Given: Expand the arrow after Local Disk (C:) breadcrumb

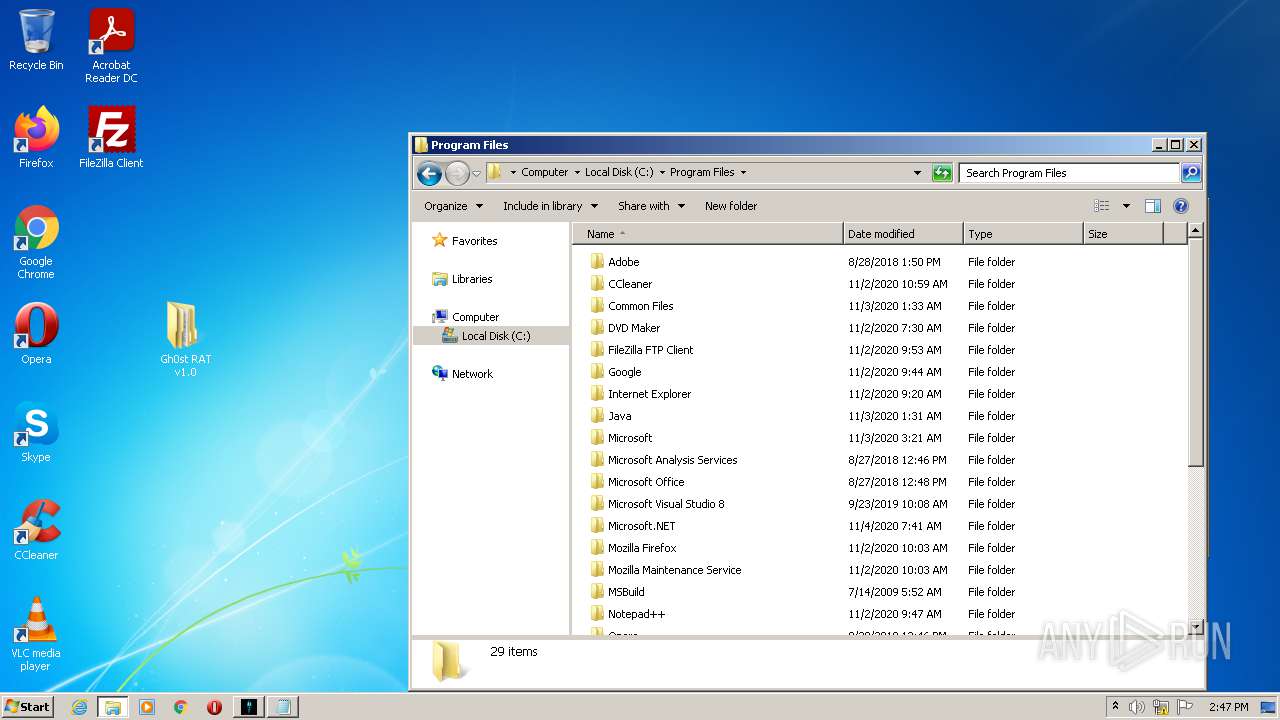Looking at the screenshot, I should tap(662, 173).
